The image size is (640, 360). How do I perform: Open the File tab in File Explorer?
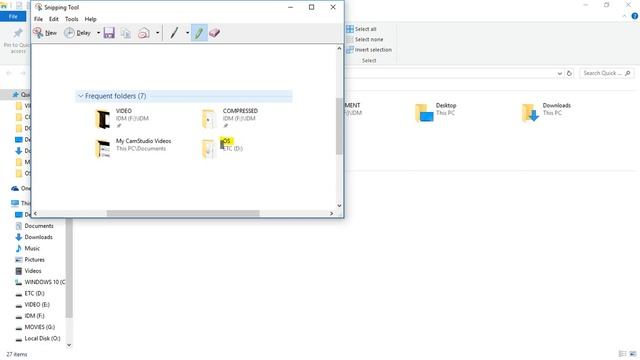[x=13, y=16]
